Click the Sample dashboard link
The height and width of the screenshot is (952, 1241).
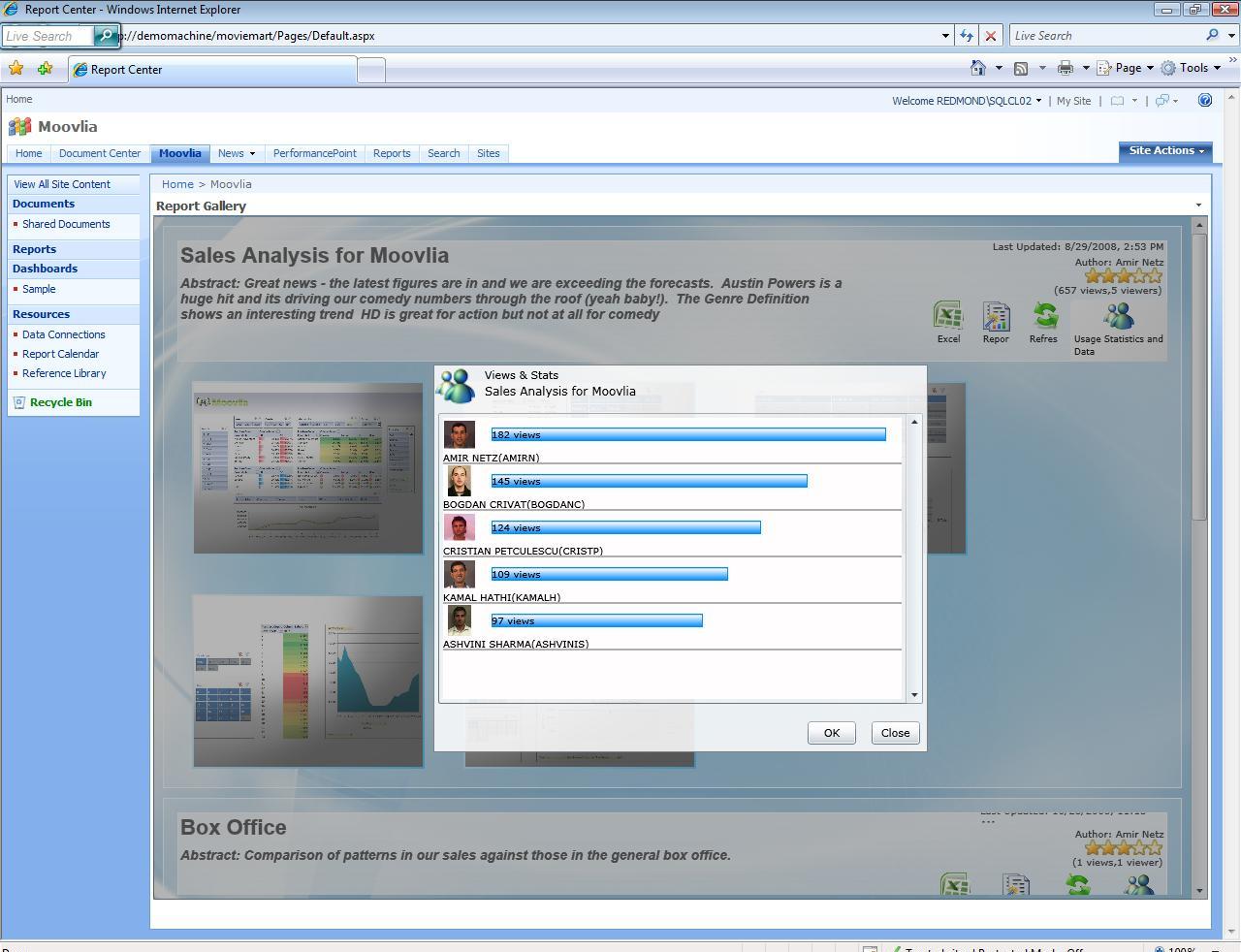coord(39,289)
